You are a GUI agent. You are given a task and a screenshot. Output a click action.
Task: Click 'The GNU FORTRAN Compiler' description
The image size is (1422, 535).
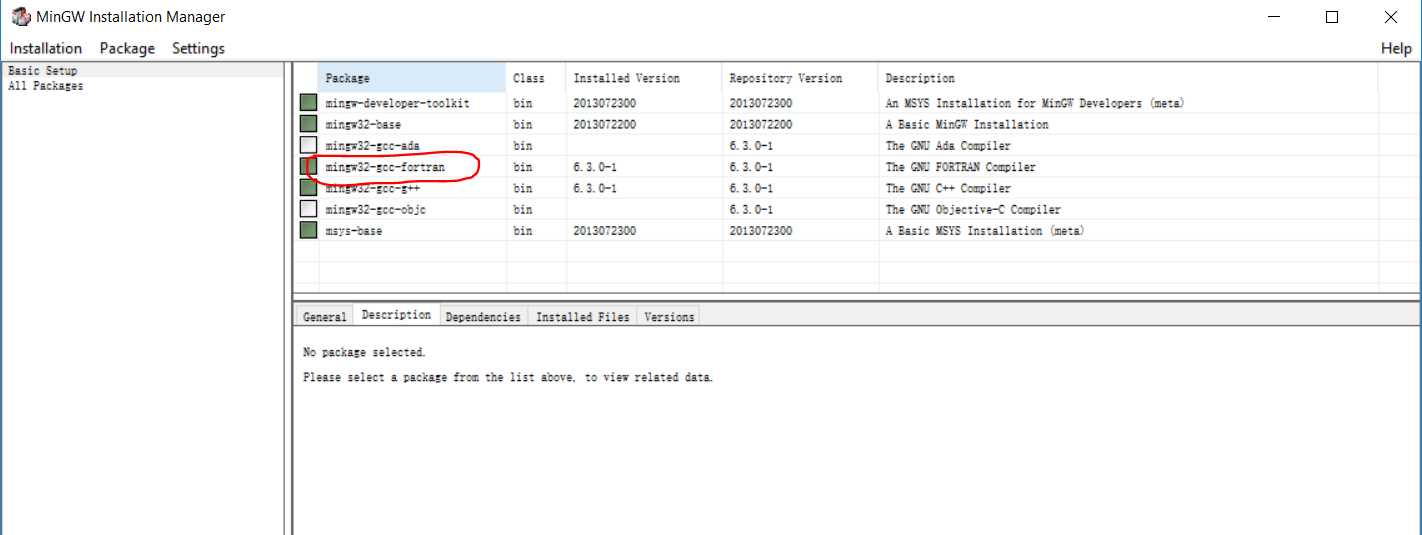click(961, 167)
